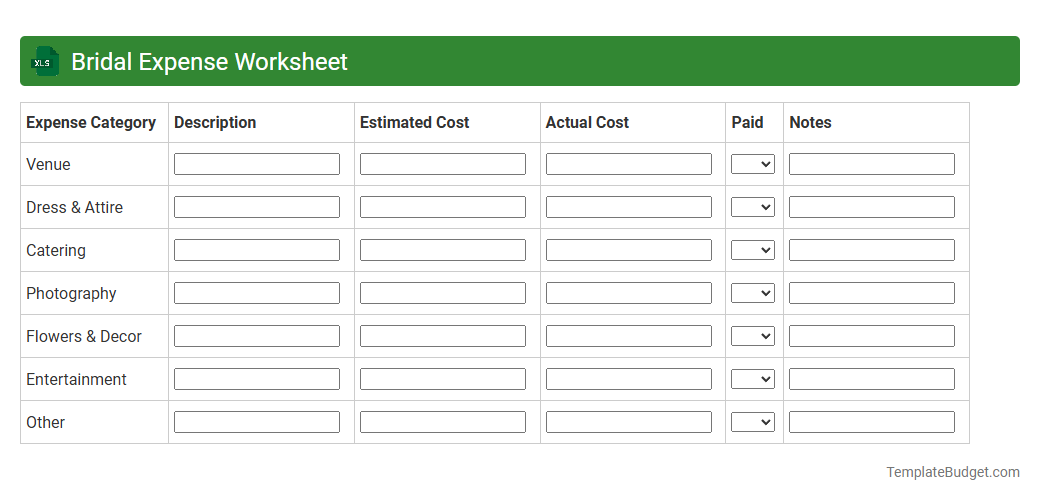Click the Other category label
1040x501 pixels.
[x=45, y=423]
